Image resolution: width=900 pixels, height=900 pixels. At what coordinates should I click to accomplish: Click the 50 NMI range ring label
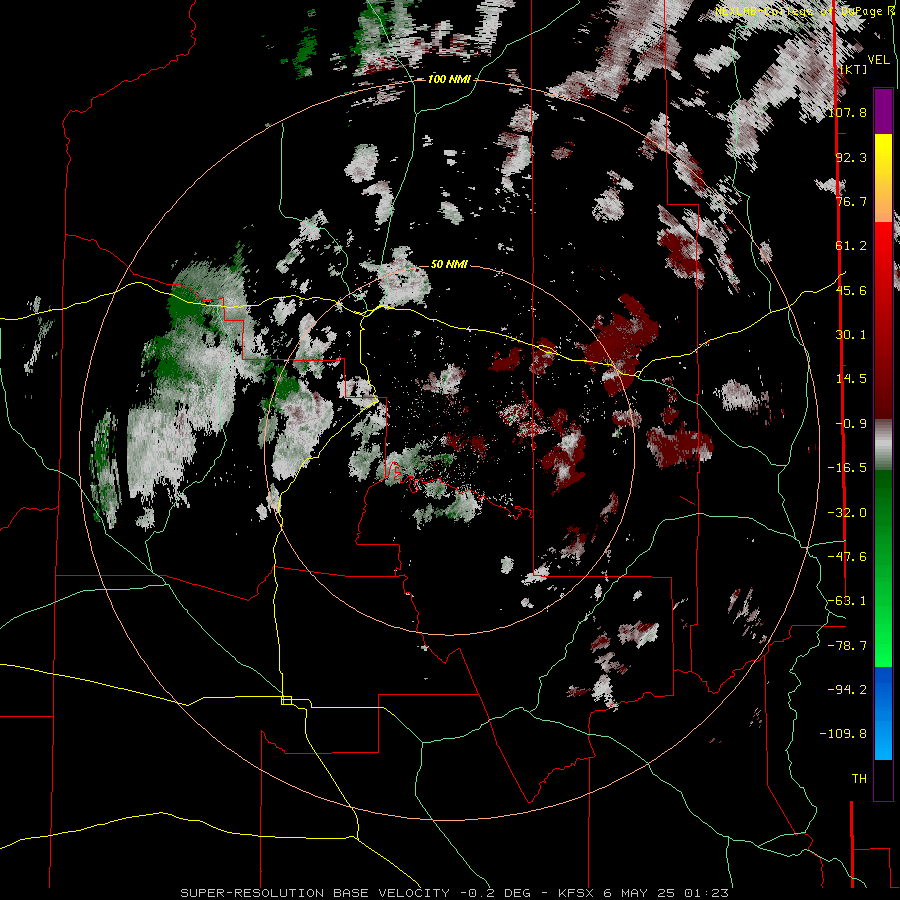coord(449,264)
